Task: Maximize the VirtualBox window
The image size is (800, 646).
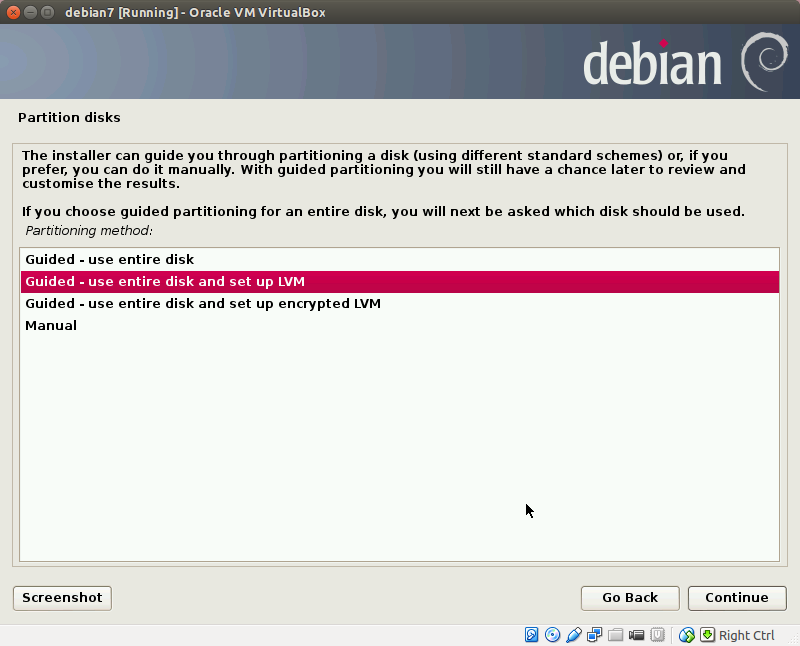Action: pyautogui.click(x=47, y=12)
